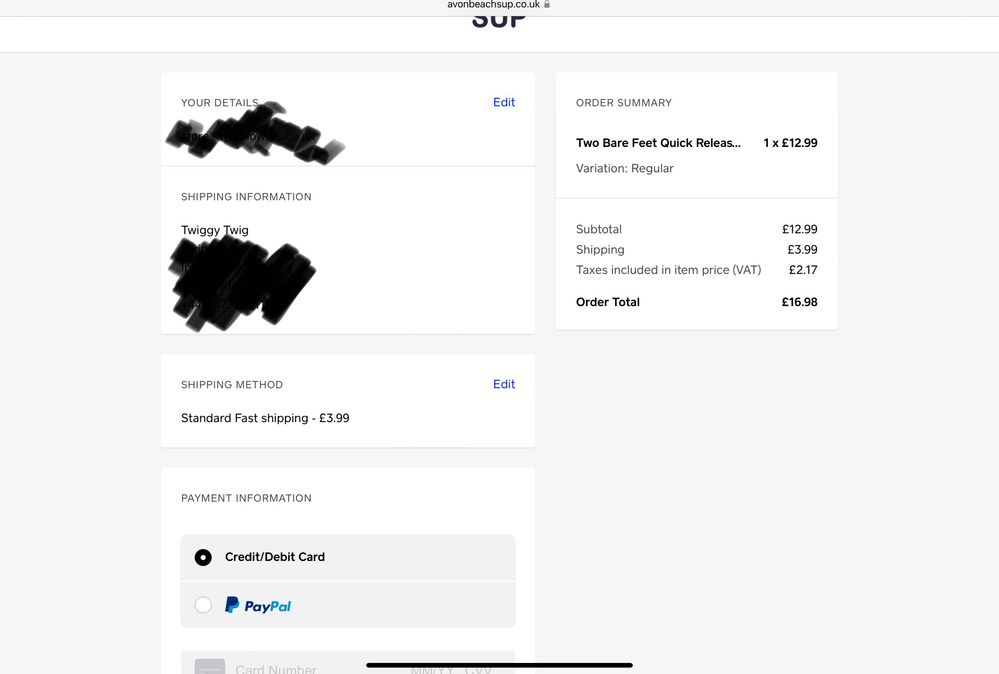999x674 pixels.
Task: Select the PayPal radio button
Action: tap(203, 605)
